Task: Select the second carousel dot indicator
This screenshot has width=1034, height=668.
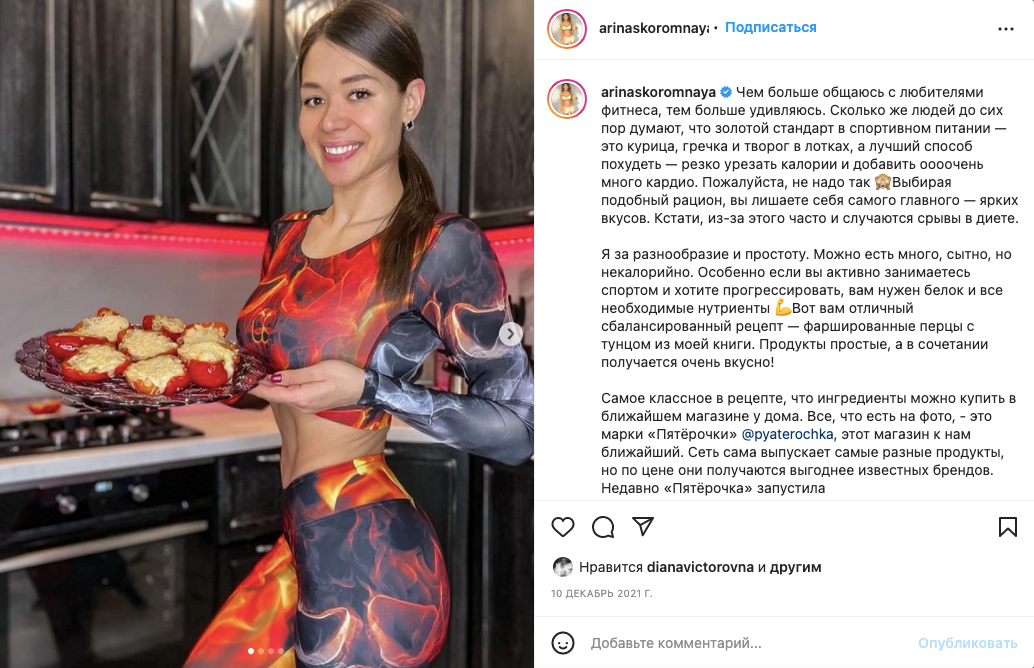Action: pos(261,651)
